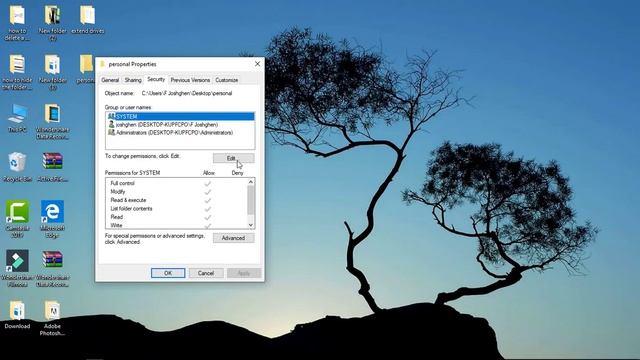Viewport: 640px width, 360px height.
Task: Click the permissions list scroll-up arrow
Action: (251, 182)
